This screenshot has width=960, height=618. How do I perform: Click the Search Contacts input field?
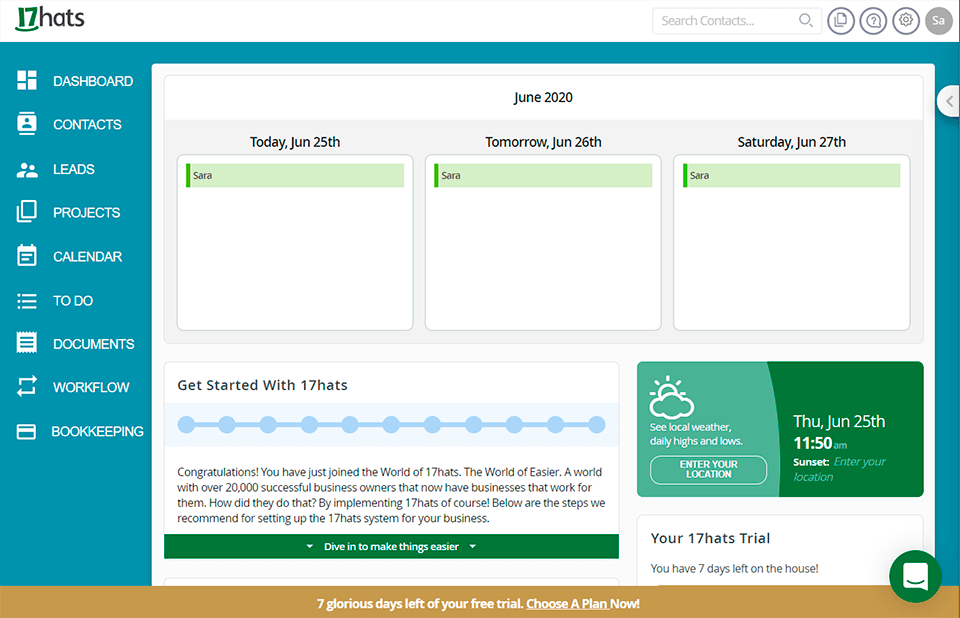725,20
